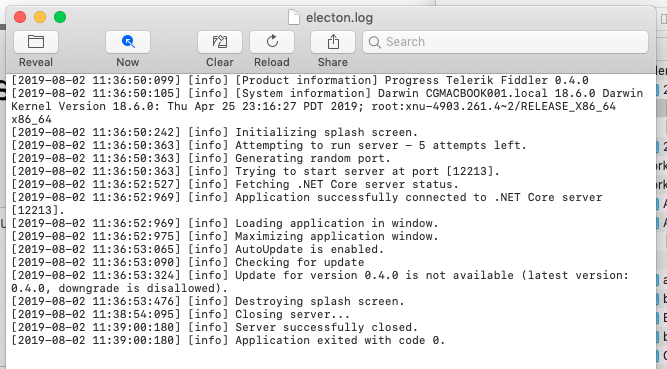The width and height of the screenshot is (667, 369).
Task: Click the Share label text
Action: pyautogui.click(x=333, y=62)
